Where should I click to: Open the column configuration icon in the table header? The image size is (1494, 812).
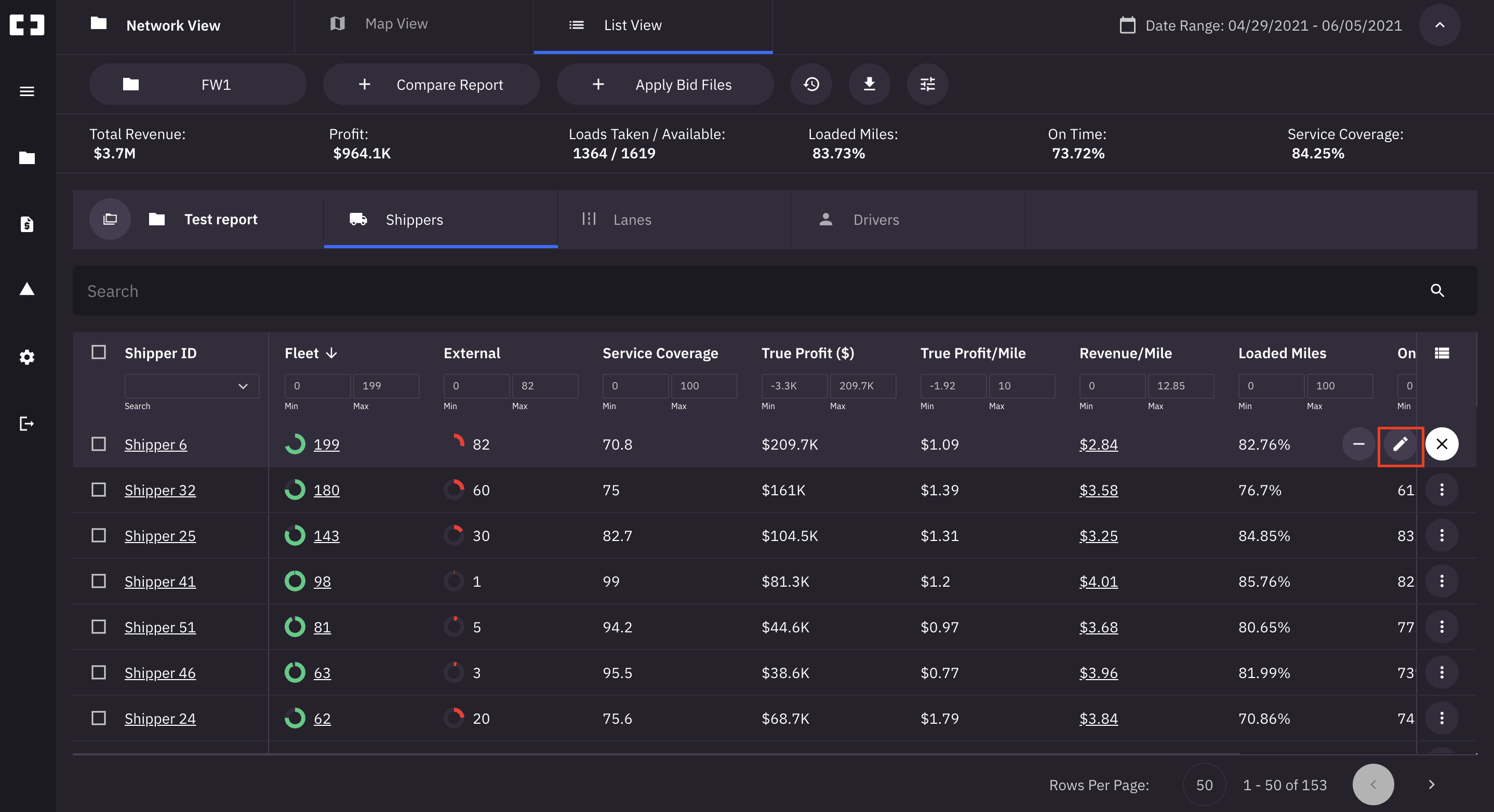tap(1442, 353)
